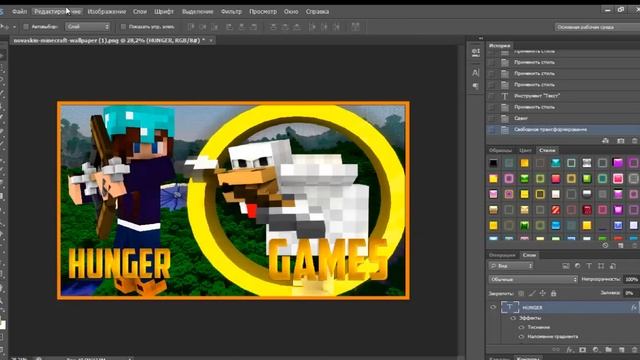Apply the black default style swatch
This screenshot has width=640, height=360.
[x=493, y=163]
